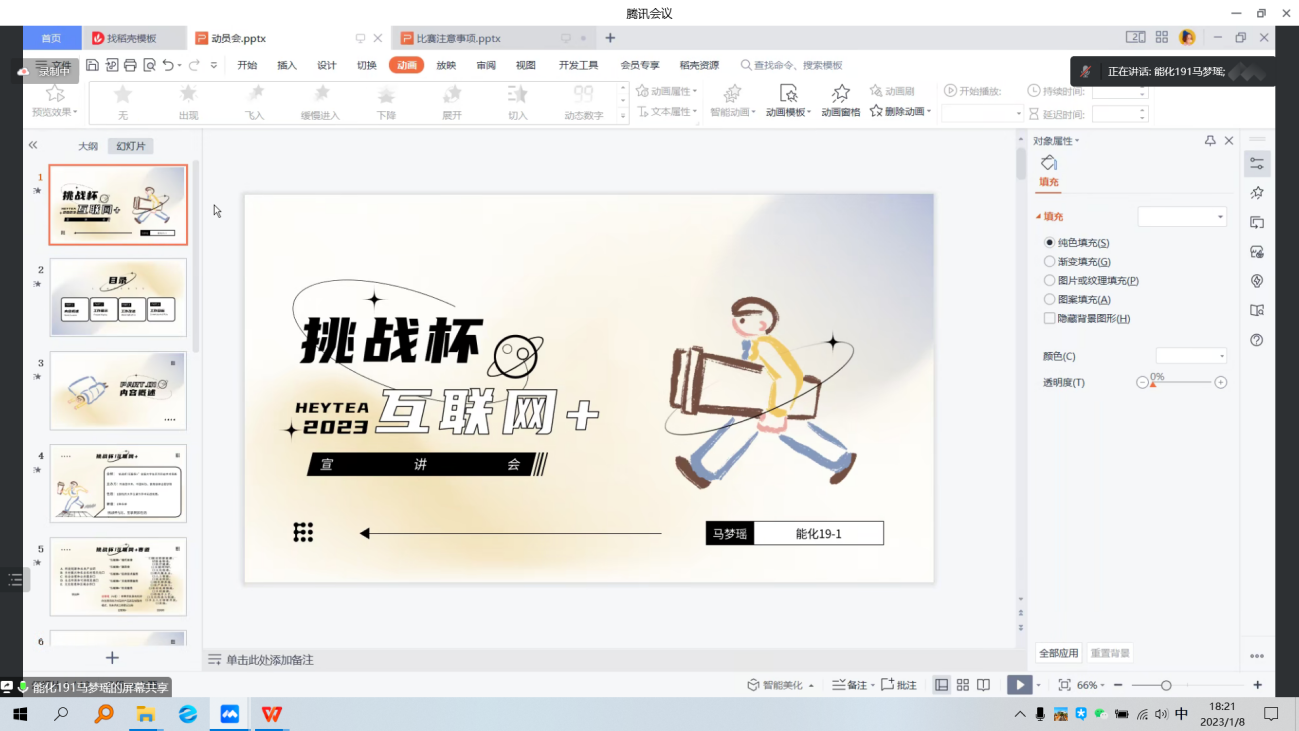The width and height of the screenshot is (1299, 731).
Task: Click 批注 comment button in status bar
Action: (899, 685)
